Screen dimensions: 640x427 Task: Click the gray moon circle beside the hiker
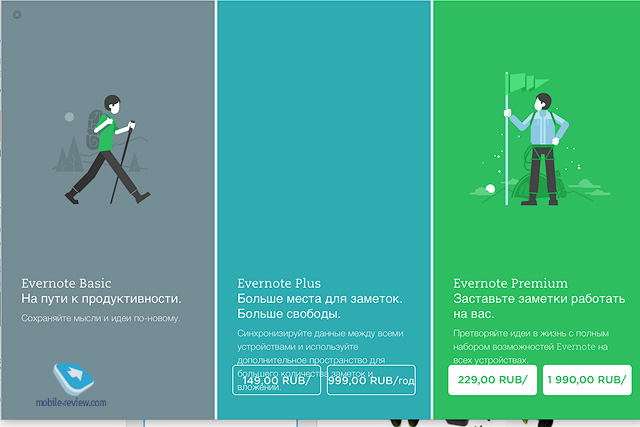click(x=69, y=117)
